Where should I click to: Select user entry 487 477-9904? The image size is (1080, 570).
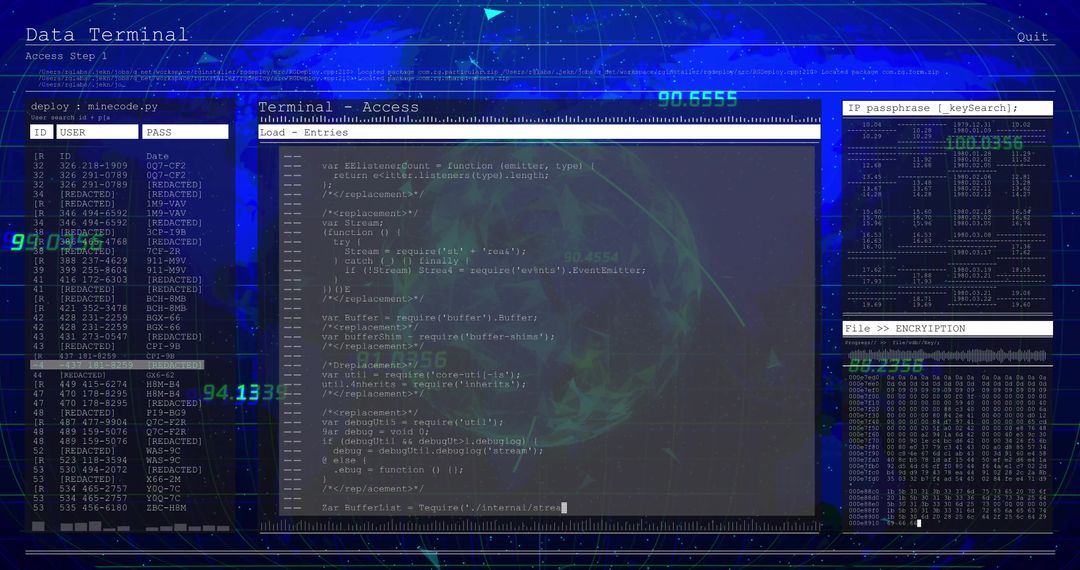click(93, 422)
